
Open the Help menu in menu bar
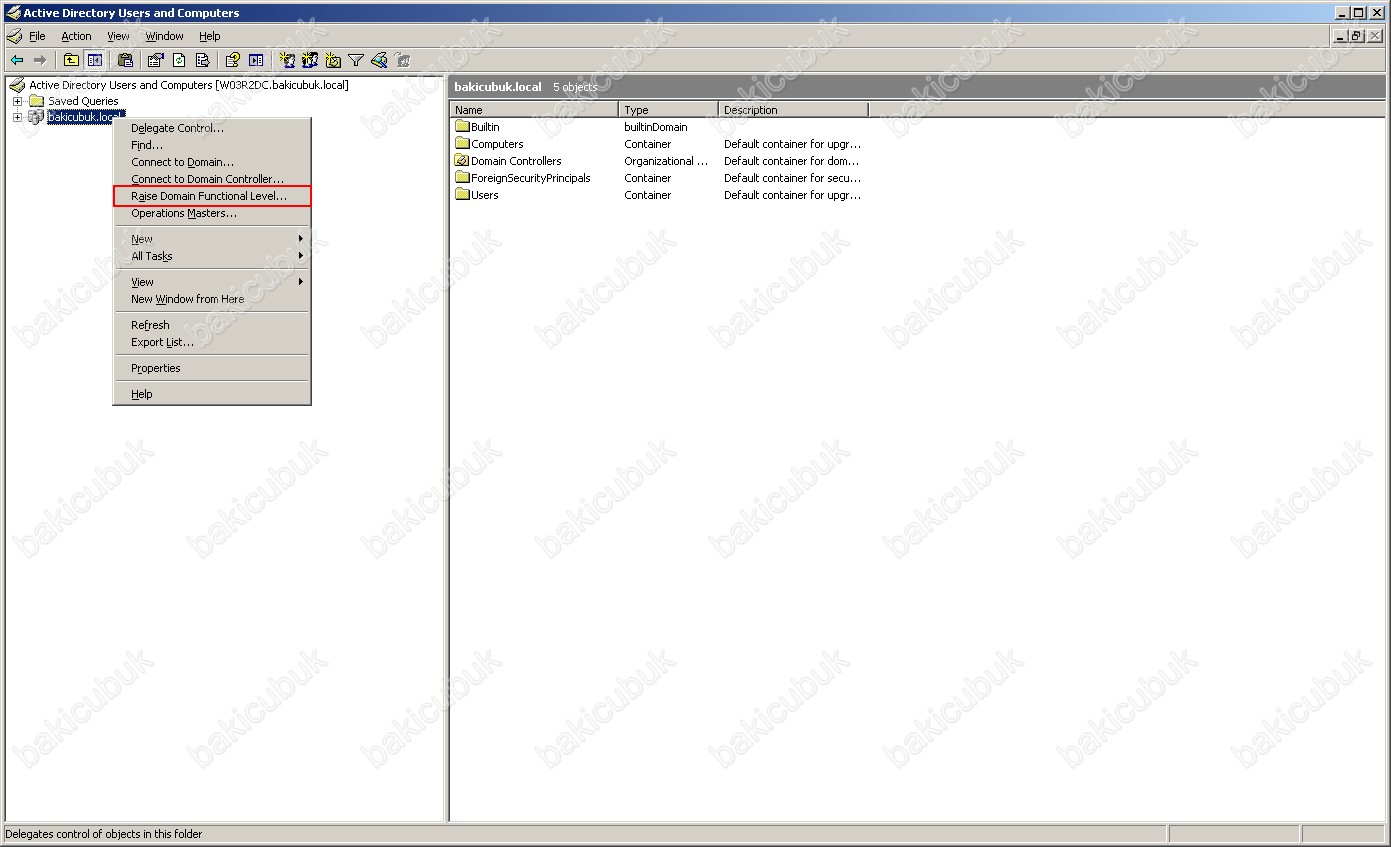pos(210,36)
